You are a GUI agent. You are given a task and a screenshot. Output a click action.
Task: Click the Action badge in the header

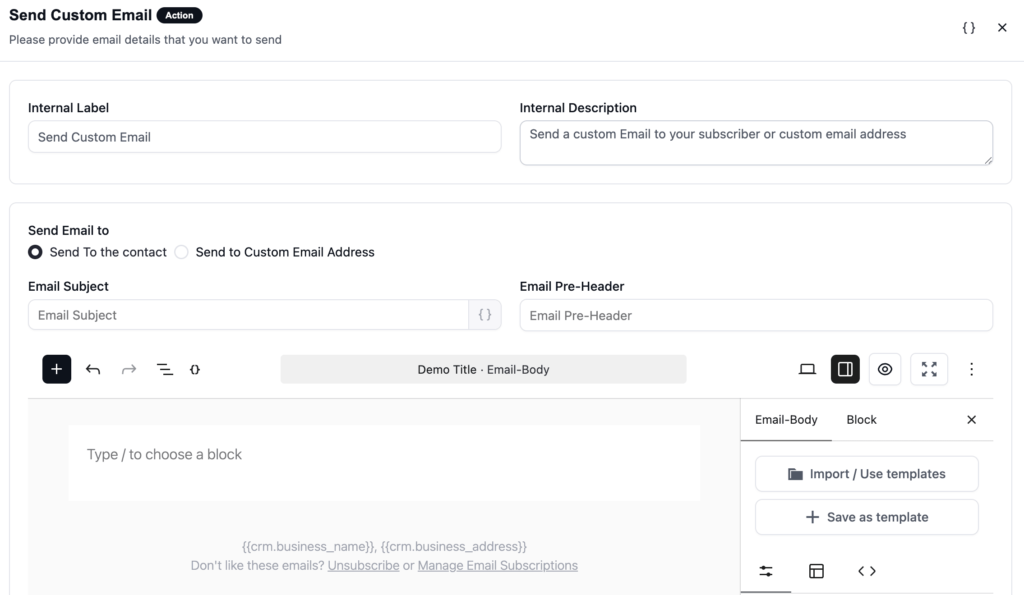pos(179,15)
